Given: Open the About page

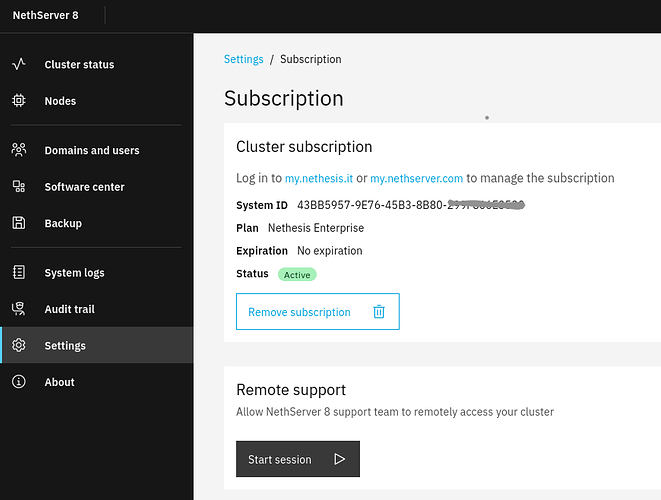Looking at the screenshot, I should [x=97, y=382].
